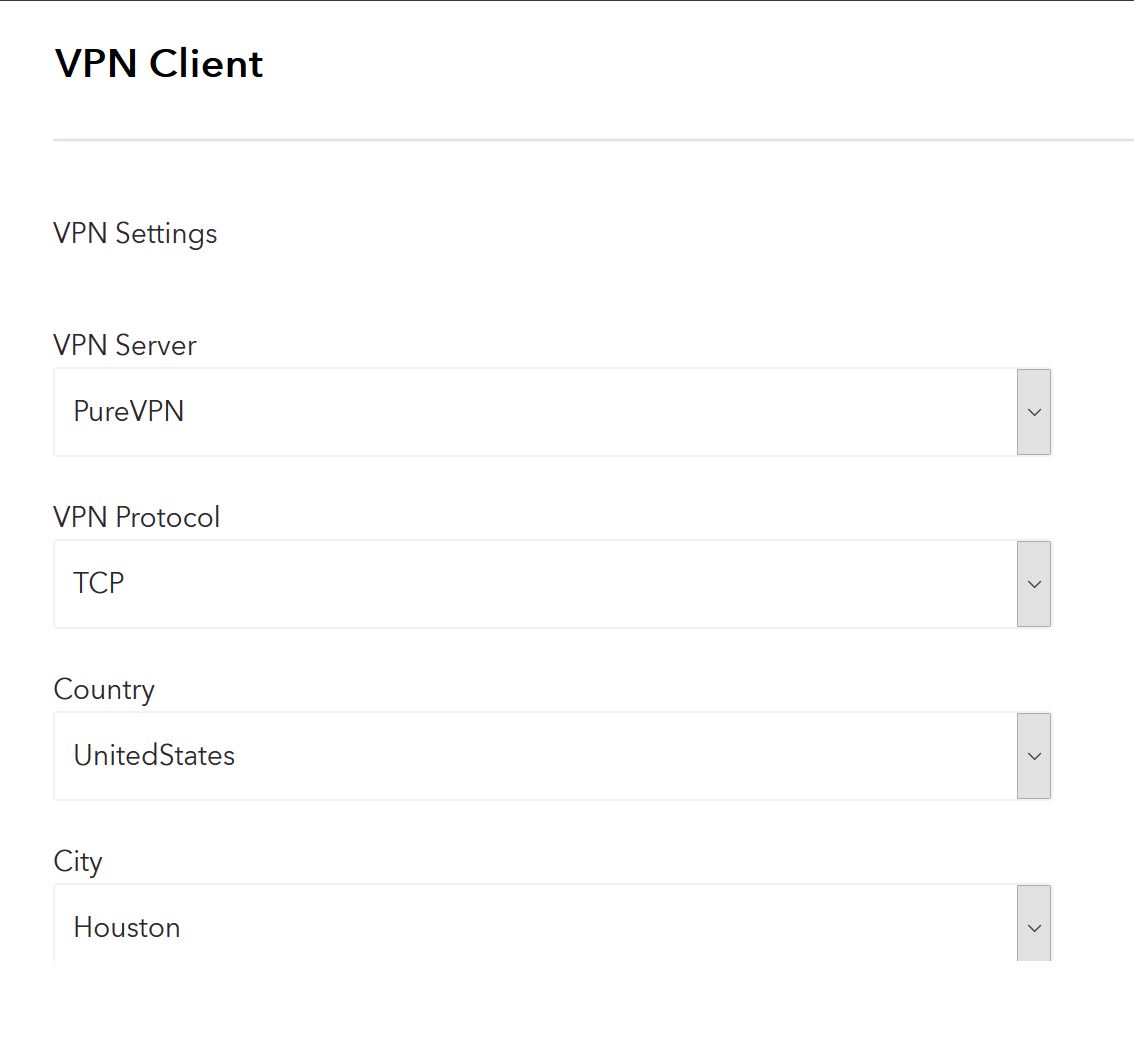1134x1041 pixels.
Task: Click the chevron arrow of VPN Server dropdown
Action: pos(1033,412)
